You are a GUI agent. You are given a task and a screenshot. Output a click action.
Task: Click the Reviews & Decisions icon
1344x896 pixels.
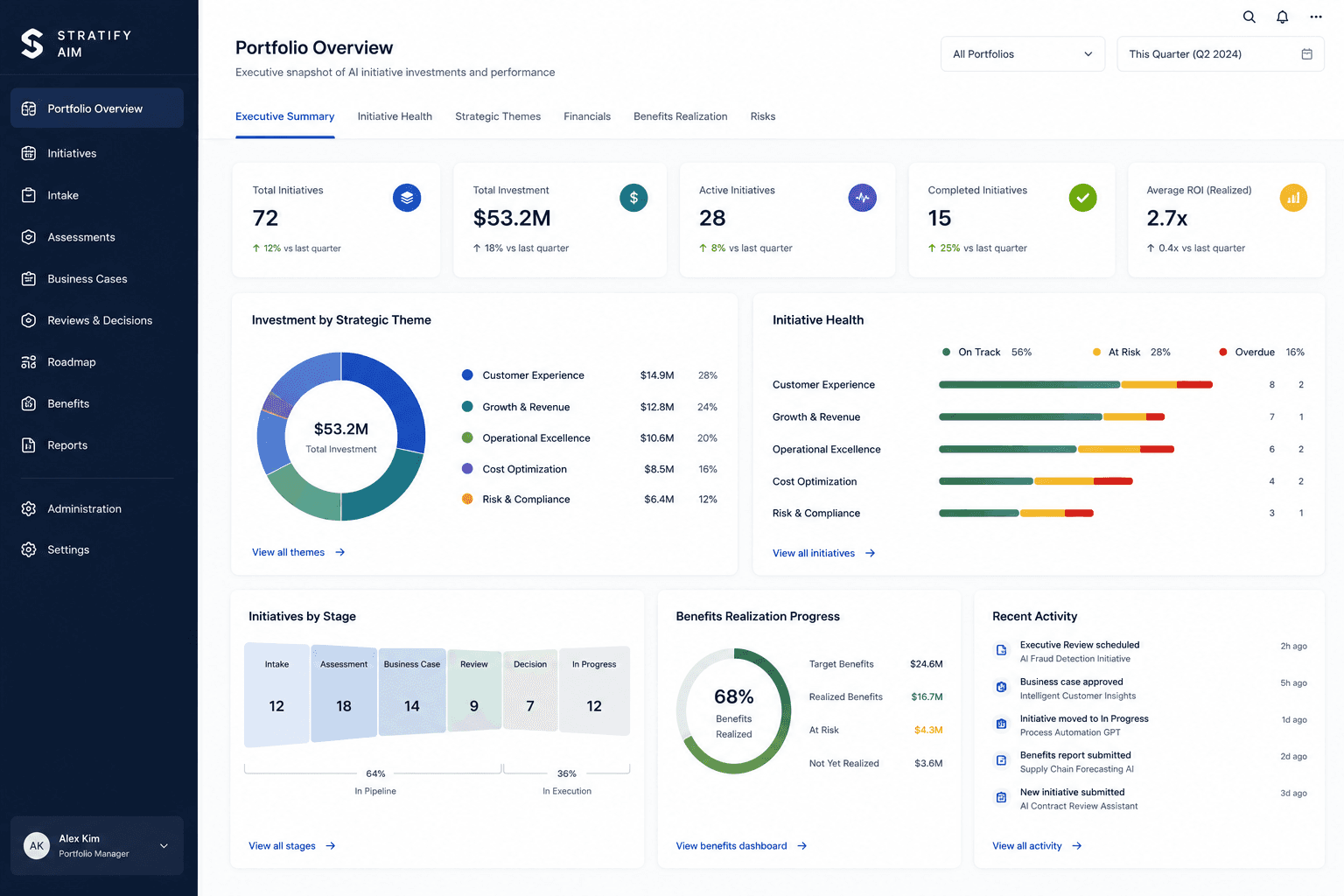pyautogui.click(x=29, y=320)
